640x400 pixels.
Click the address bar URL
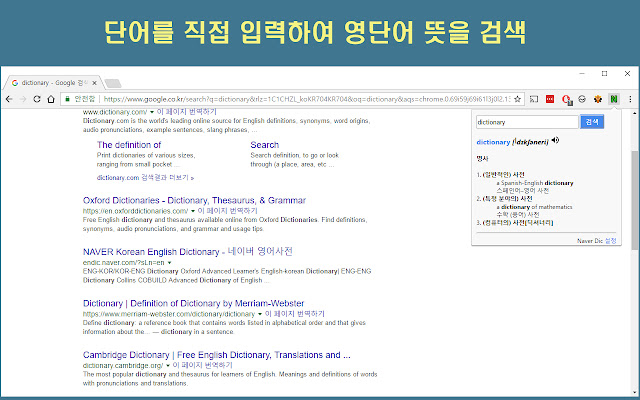(x=306, y=99)
